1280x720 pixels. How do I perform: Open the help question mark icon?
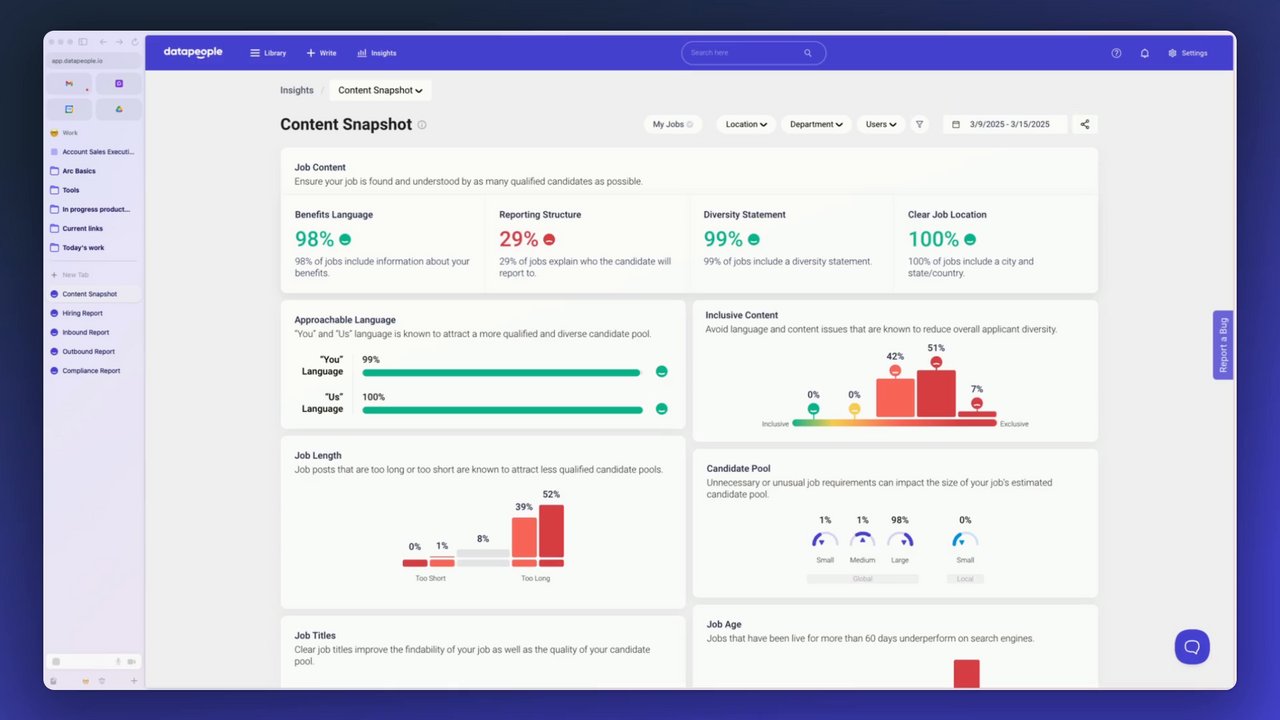[x=1116, y=53]
